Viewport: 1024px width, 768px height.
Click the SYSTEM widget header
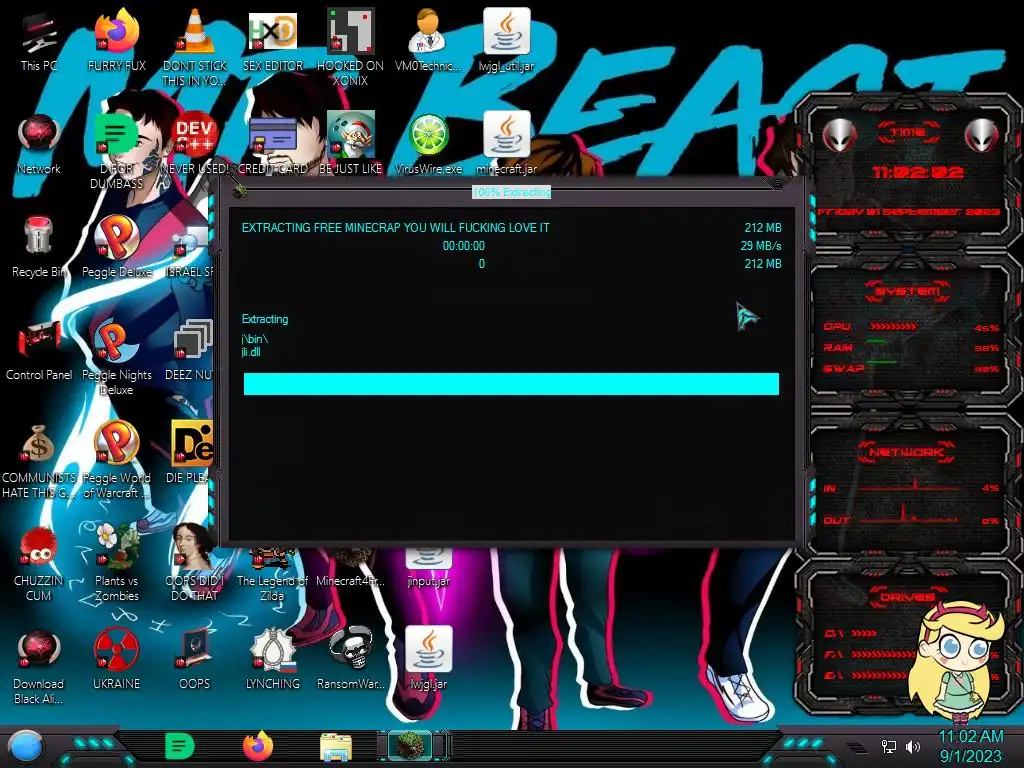pos(908,291)
